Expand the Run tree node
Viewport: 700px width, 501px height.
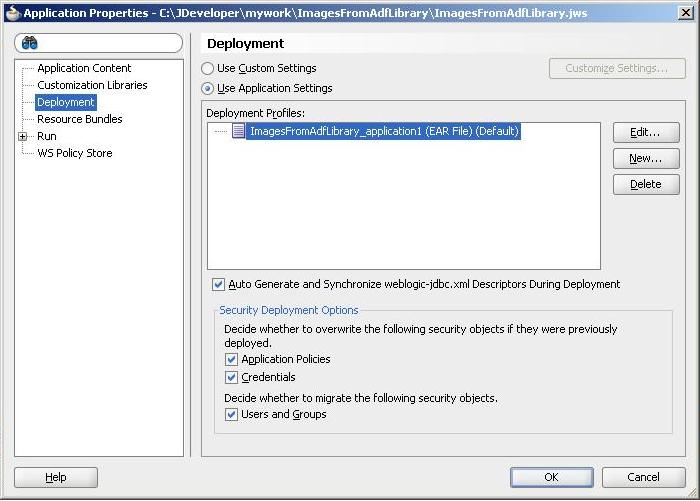click(x=22, y=137)
